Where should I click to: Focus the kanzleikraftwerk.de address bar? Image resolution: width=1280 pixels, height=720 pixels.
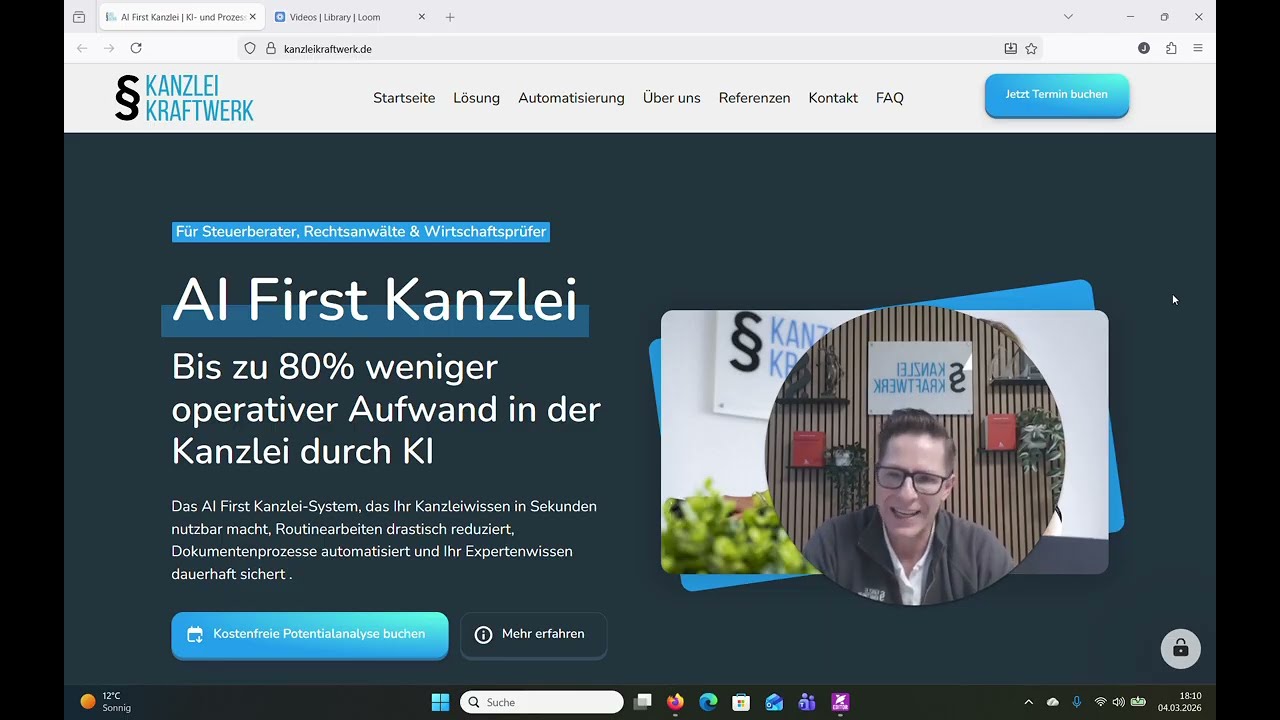[x=640, y=48]
